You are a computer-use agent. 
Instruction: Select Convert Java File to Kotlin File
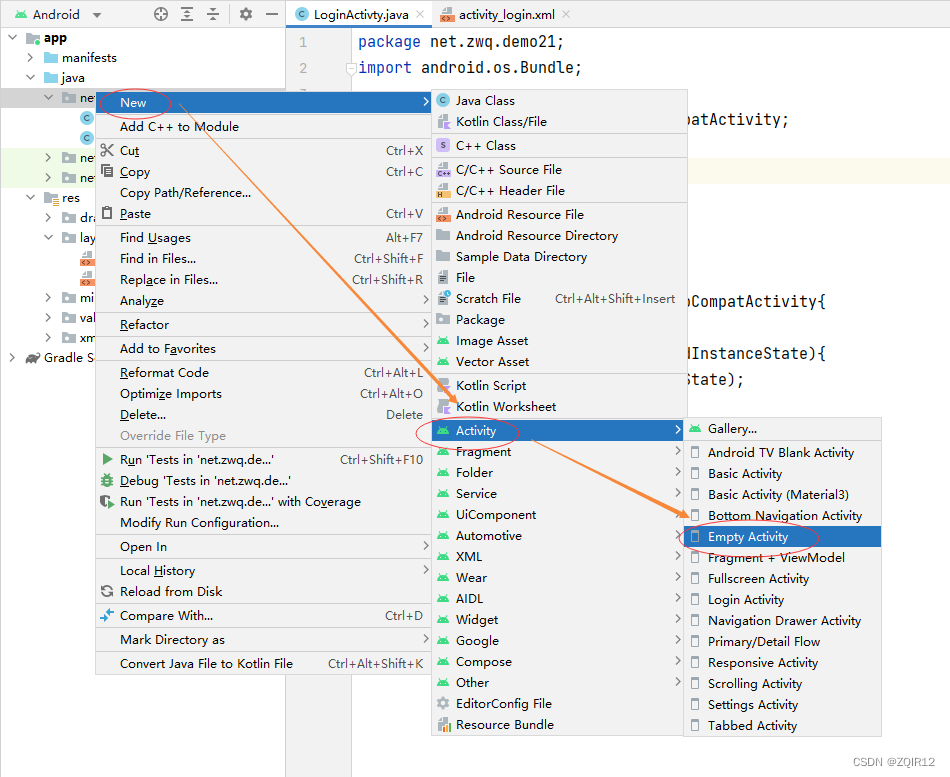[263, 663]
